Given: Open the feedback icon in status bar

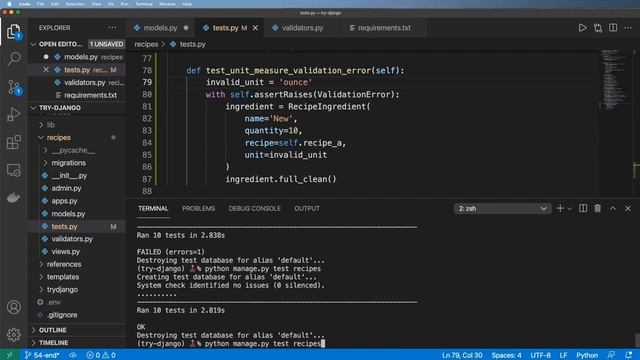Looking at the screenshot, I should point(611,355).
